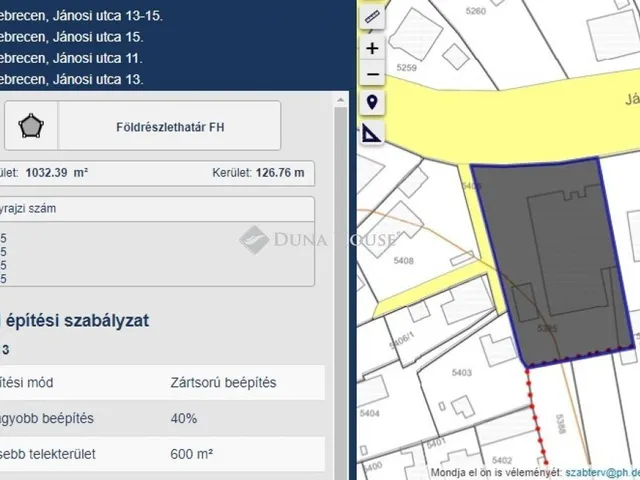Activate the location pin marker tool
The image size is (640, 480).
pyautogui.click(x=372, y=103)
